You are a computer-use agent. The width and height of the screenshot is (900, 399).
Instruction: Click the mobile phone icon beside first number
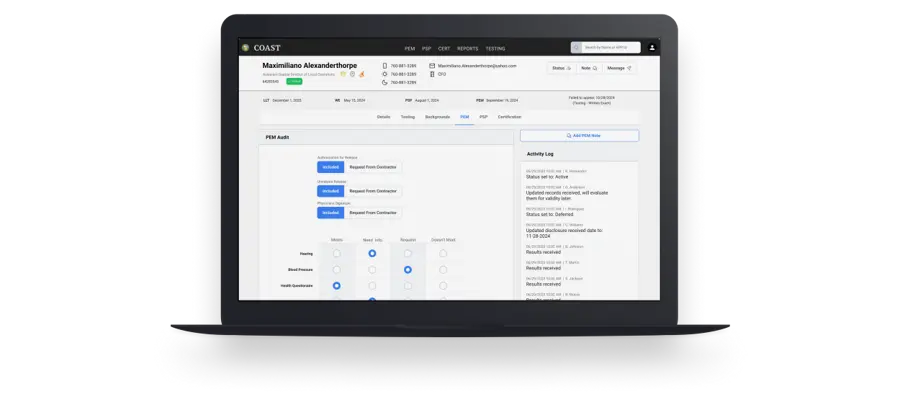(385, 65)
